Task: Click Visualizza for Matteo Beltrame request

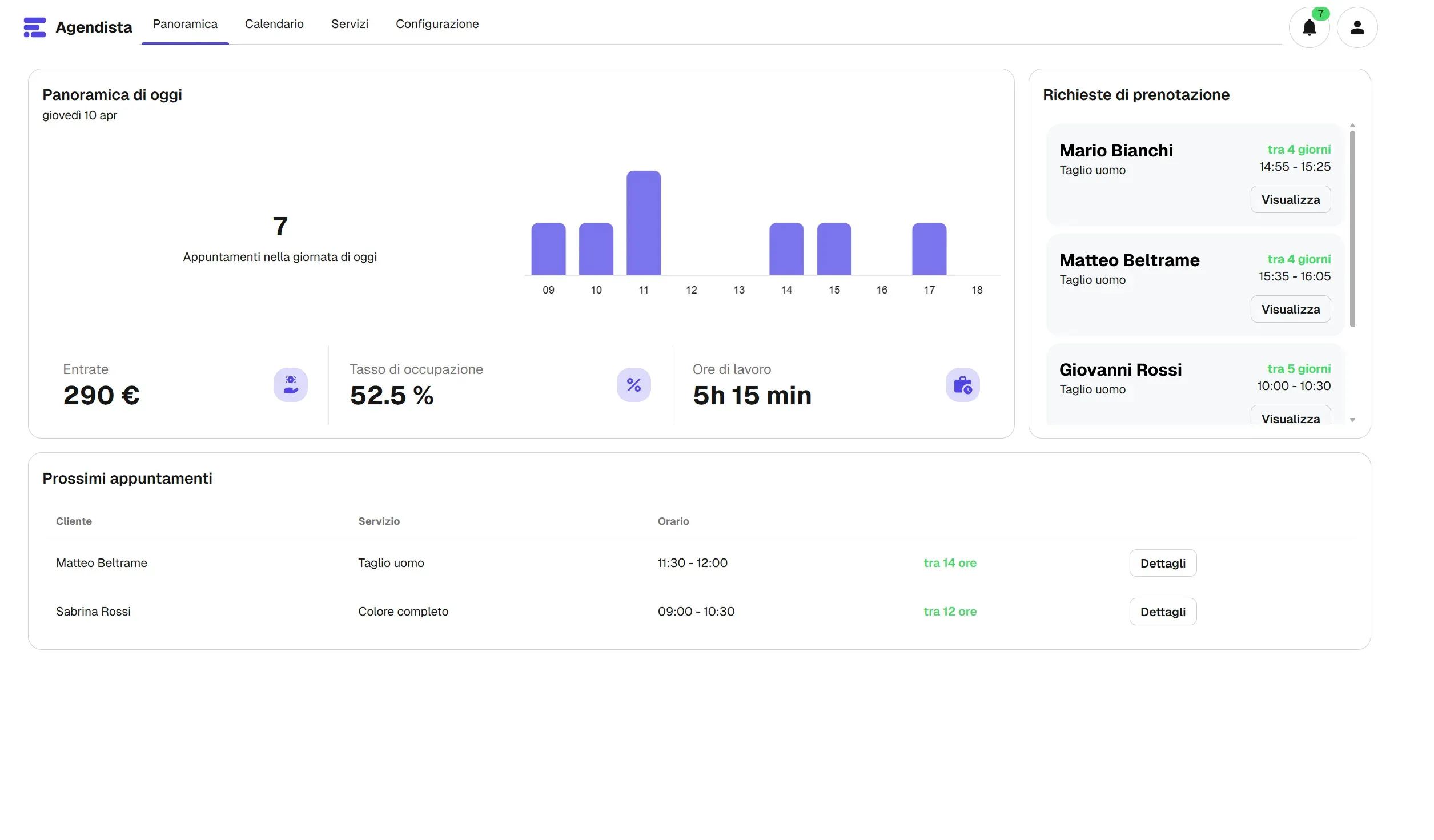Action: [1290, 310]
